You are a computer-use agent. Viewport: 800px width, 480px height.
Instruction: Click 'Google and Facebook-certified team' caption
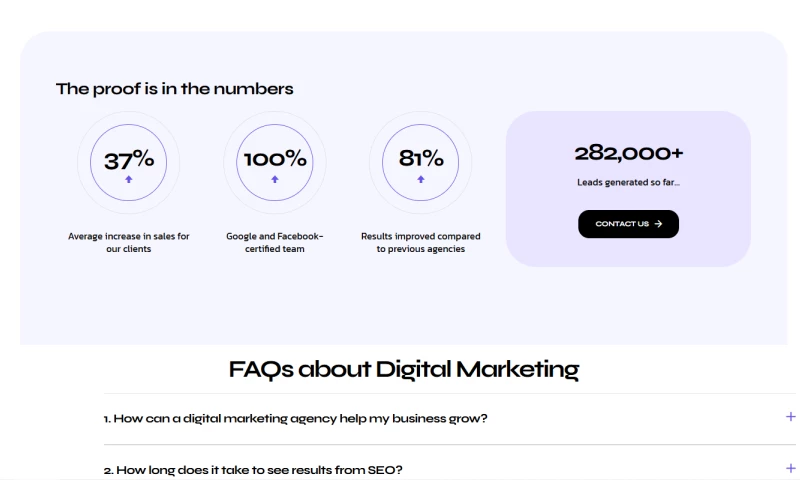point(275,242)
